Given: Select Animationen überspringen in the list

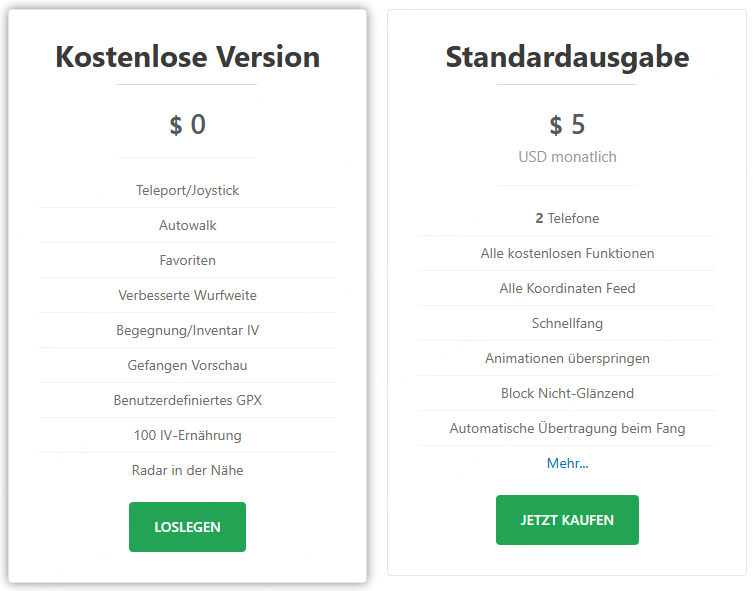Looking at the screenshot, I should click(567, 358).
